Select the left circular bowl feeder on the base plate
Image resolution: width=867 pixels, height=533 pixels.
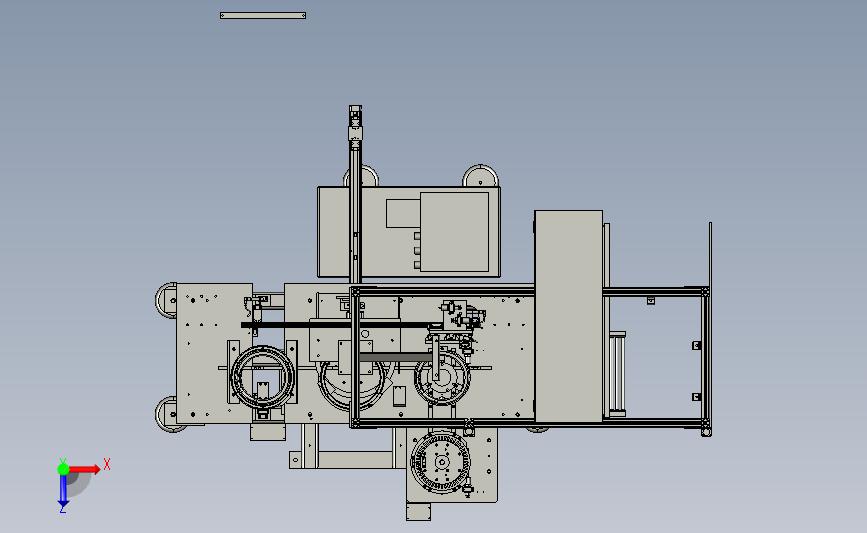point(263,377)
